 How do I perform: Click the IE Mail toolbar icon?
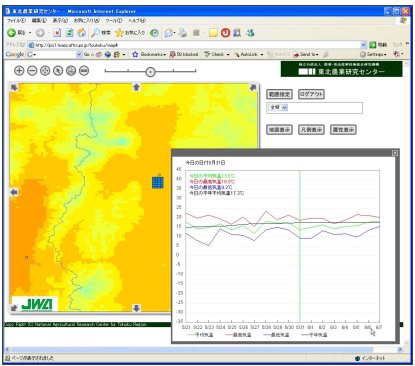coord(169,33)
